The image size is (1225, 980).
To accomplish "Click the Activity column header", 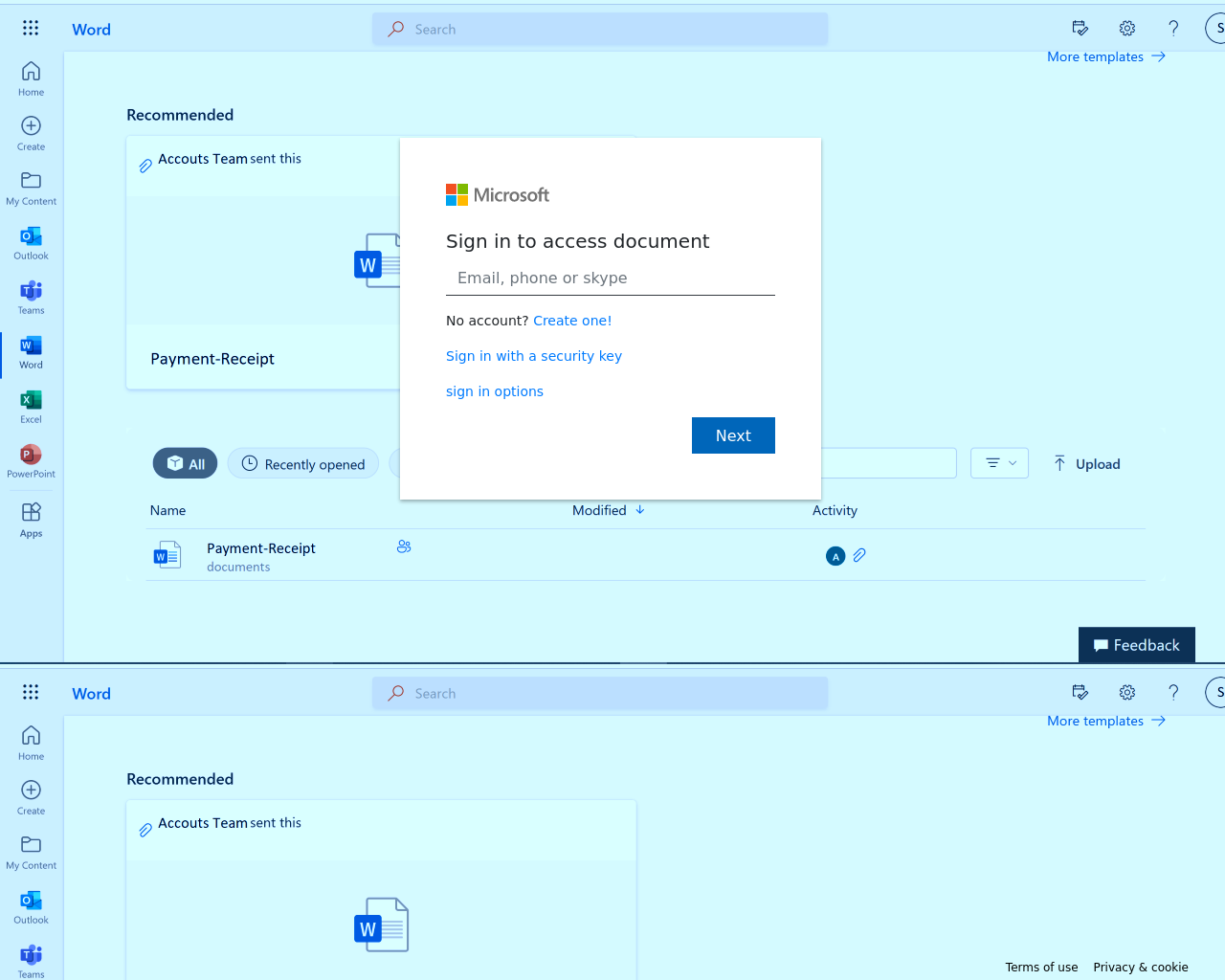I will (x=835, y=510).
